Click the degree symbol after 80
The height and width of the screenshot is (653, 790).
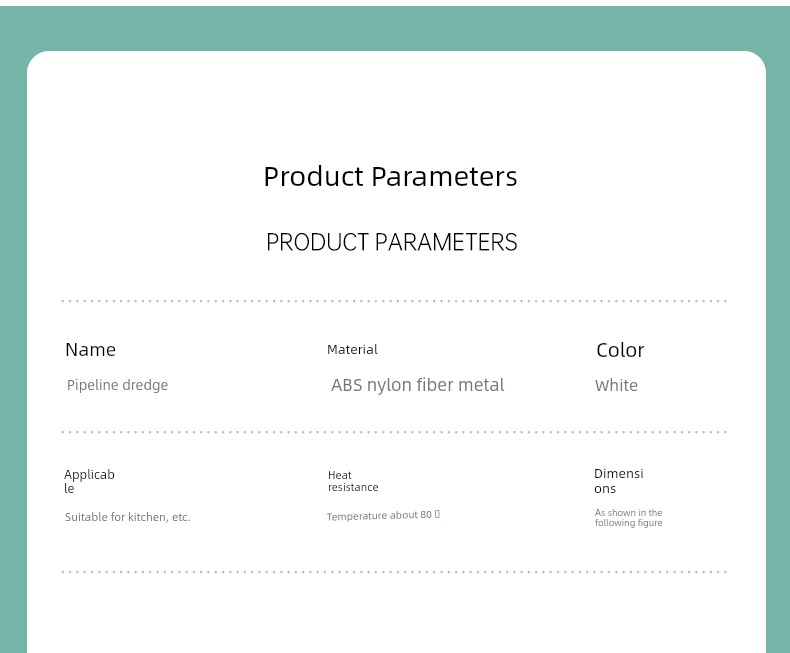(437, 514)
